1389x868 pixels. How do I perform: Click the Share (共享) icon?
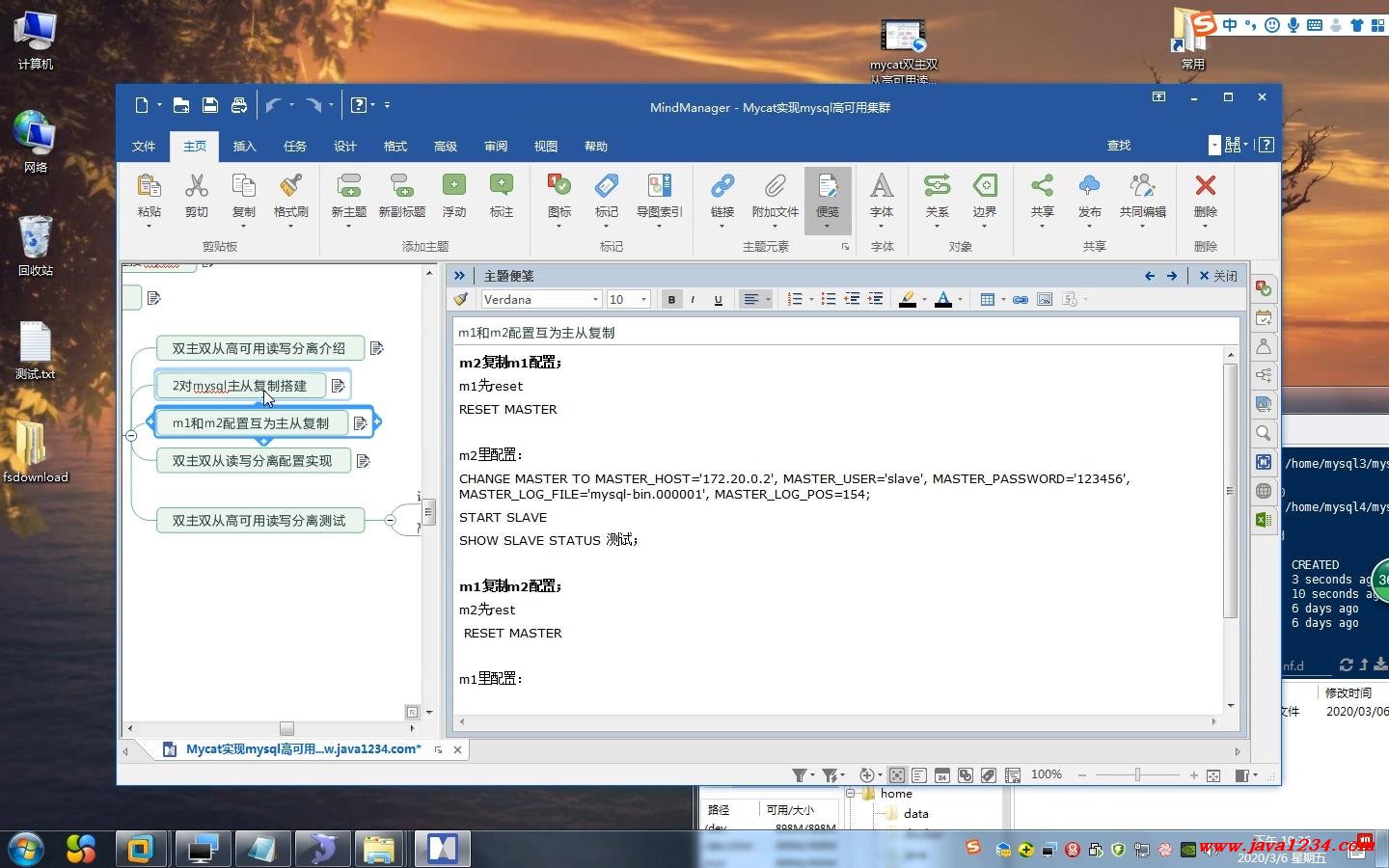1042,186
